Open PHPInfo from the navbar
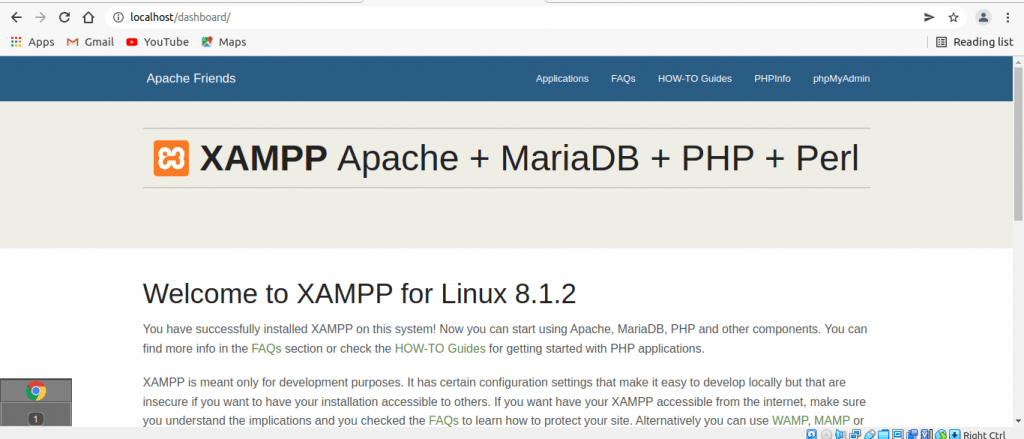Viewport: 1024px width, 439px height. click(x=772, y=78)
